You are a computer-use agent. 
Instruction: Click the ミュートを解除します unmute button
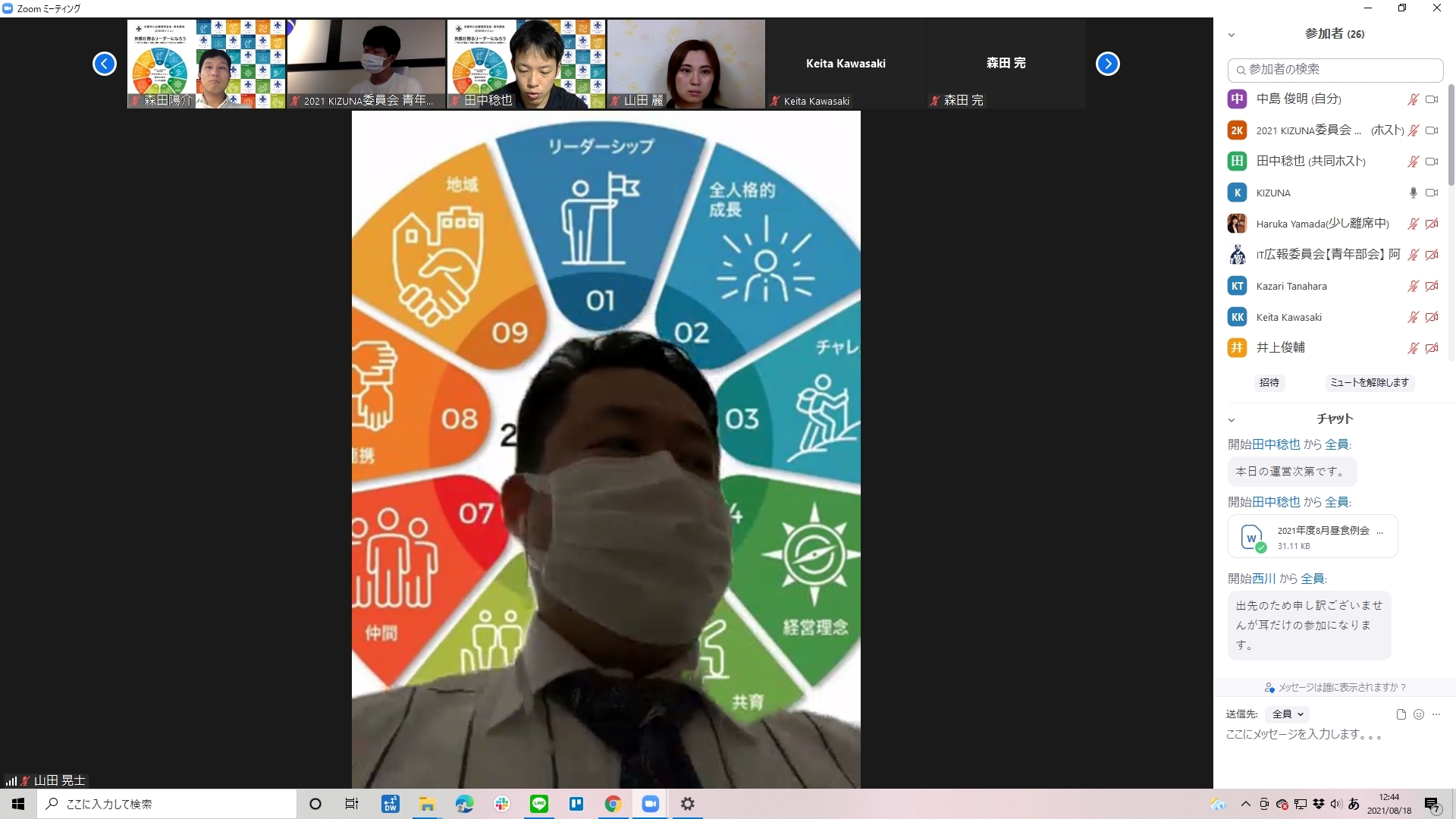coord(1370,382)
